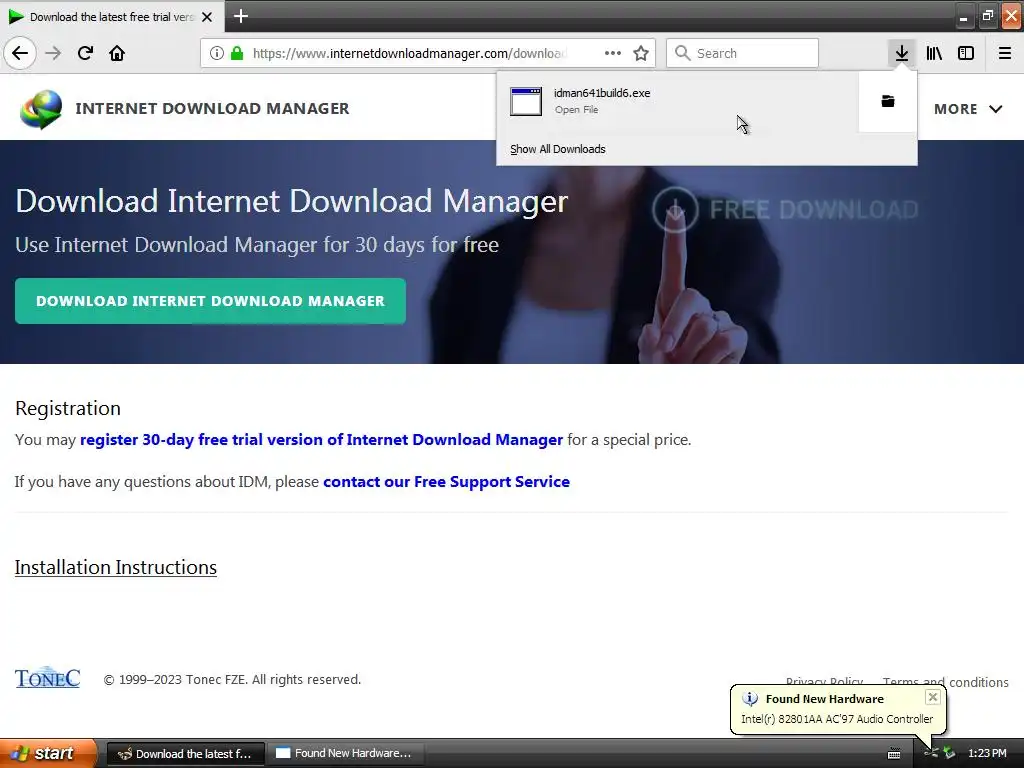Click the network tray icon
The image size is (1024, 768).
pos(931,753)
